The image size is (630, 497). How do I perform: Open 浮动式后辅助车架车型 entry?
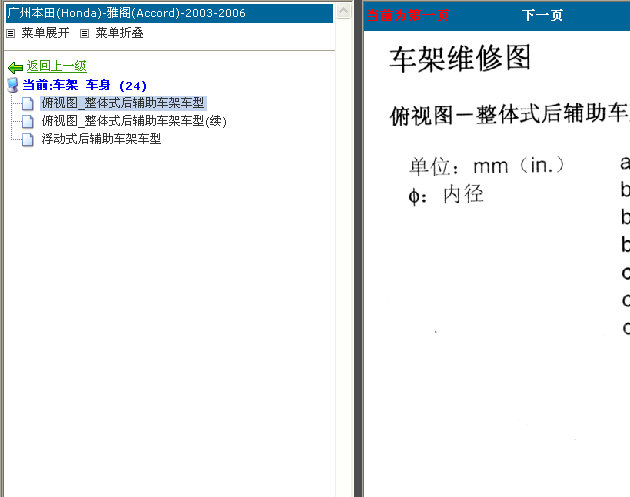pos(101,139)
